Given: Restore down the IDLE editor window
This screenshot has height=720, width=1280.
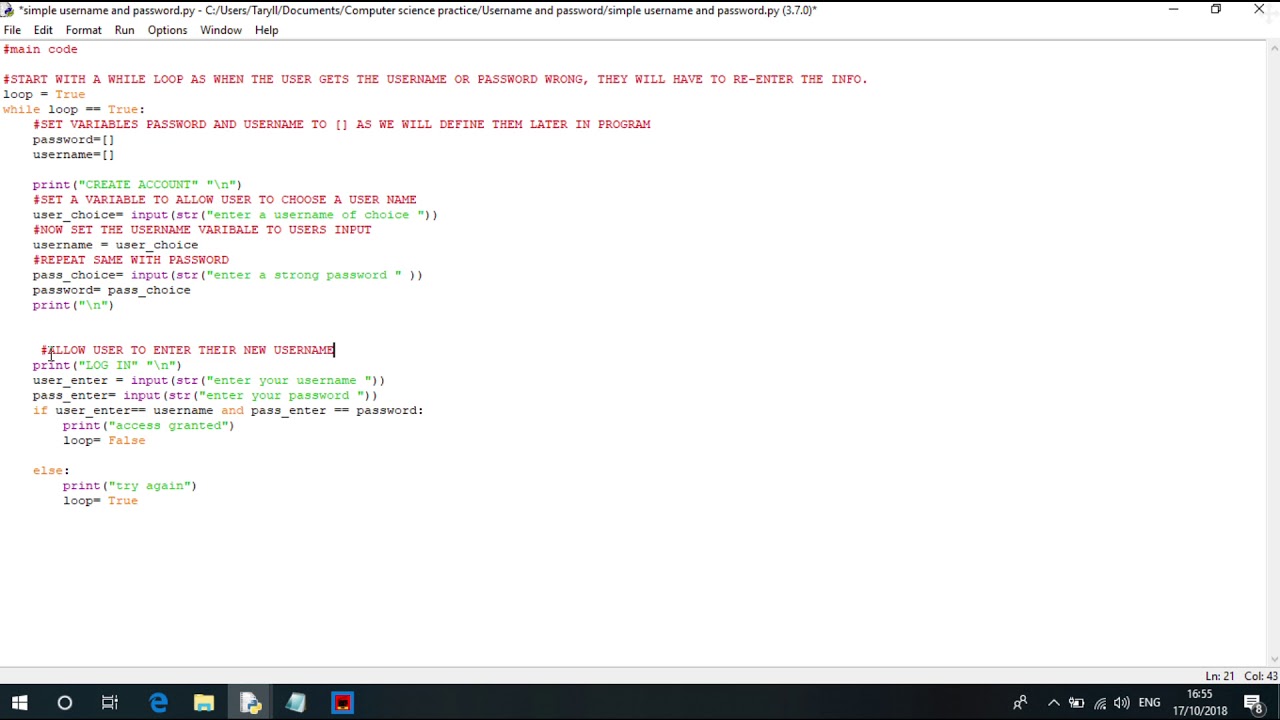Looking at the screenshot, I should (x=1216, y=10).
